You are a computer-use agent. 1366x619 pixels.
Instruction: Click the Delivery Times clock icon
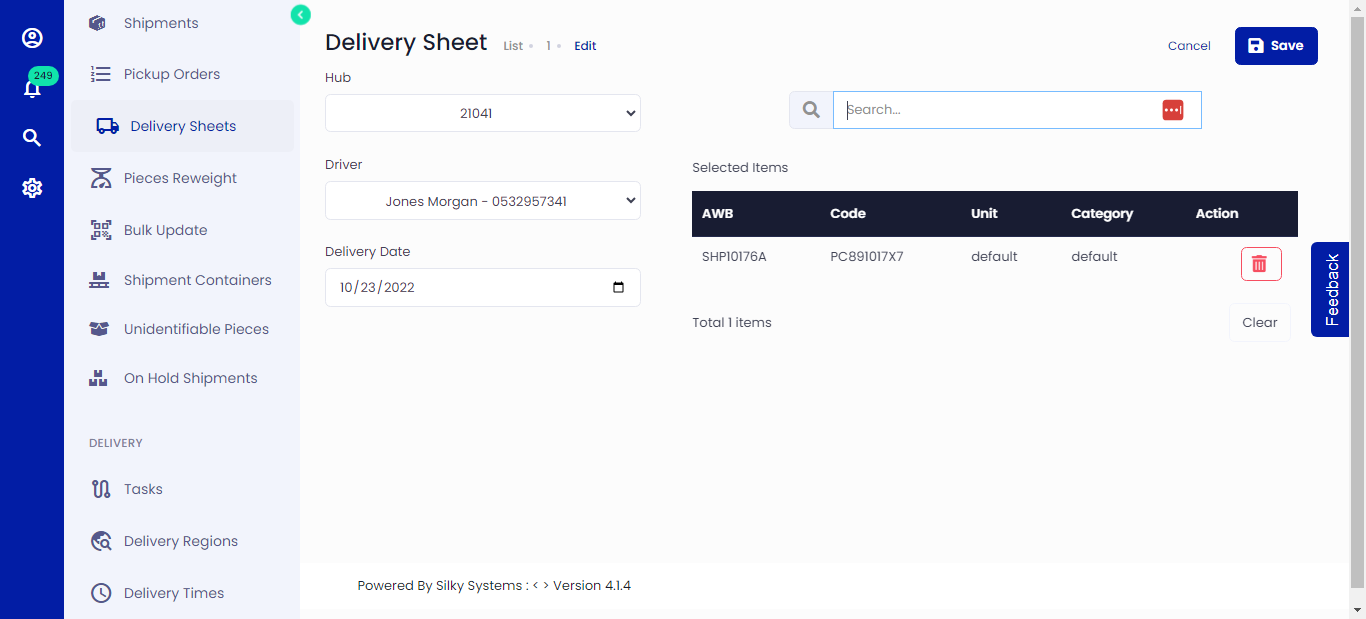point(101,592)
